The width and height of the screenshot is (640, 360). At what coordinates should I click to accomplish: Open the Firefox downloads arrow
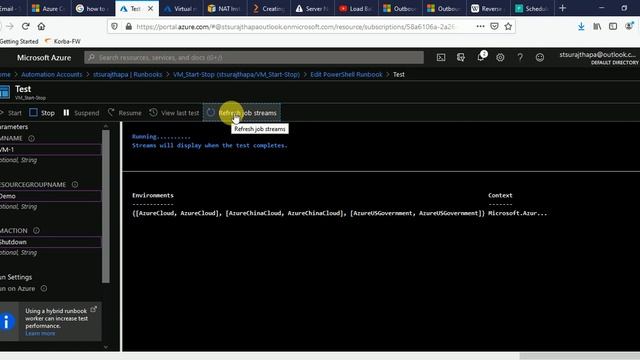coord(581,27)
